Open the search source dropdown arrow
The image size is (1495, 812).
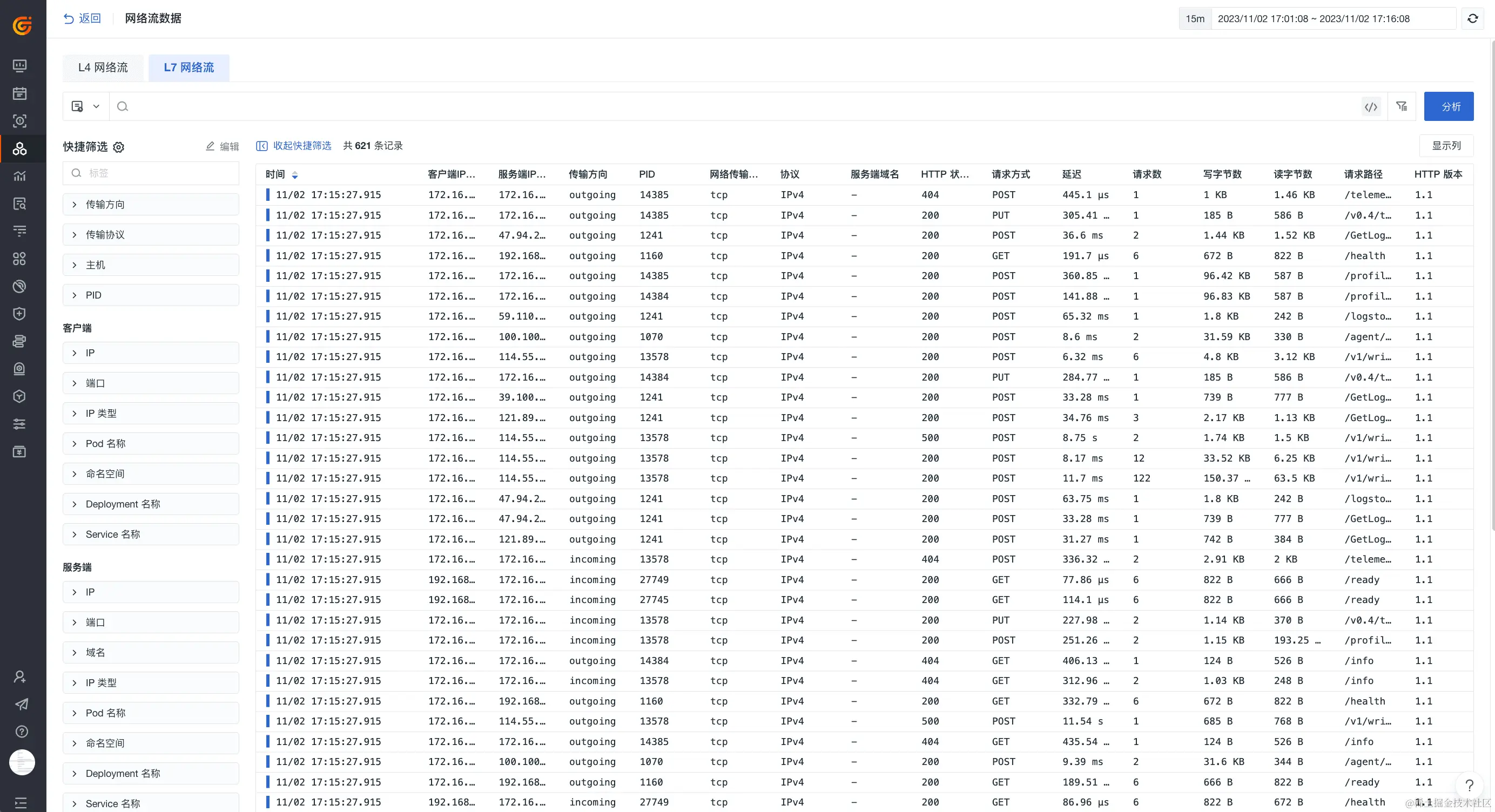(x=96, y=107)
